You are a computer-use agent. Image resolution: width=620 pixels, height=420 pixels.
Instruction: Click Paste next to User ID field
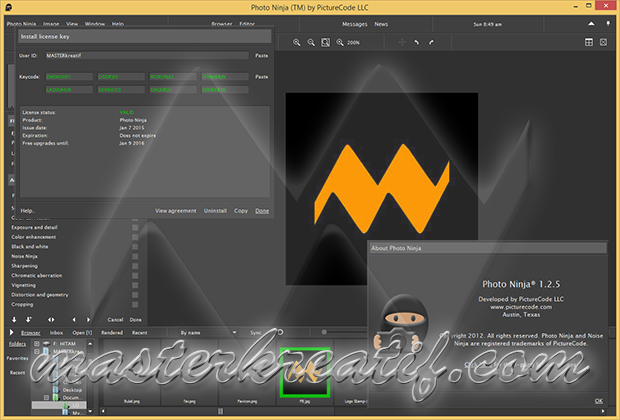tap(261, 56)
